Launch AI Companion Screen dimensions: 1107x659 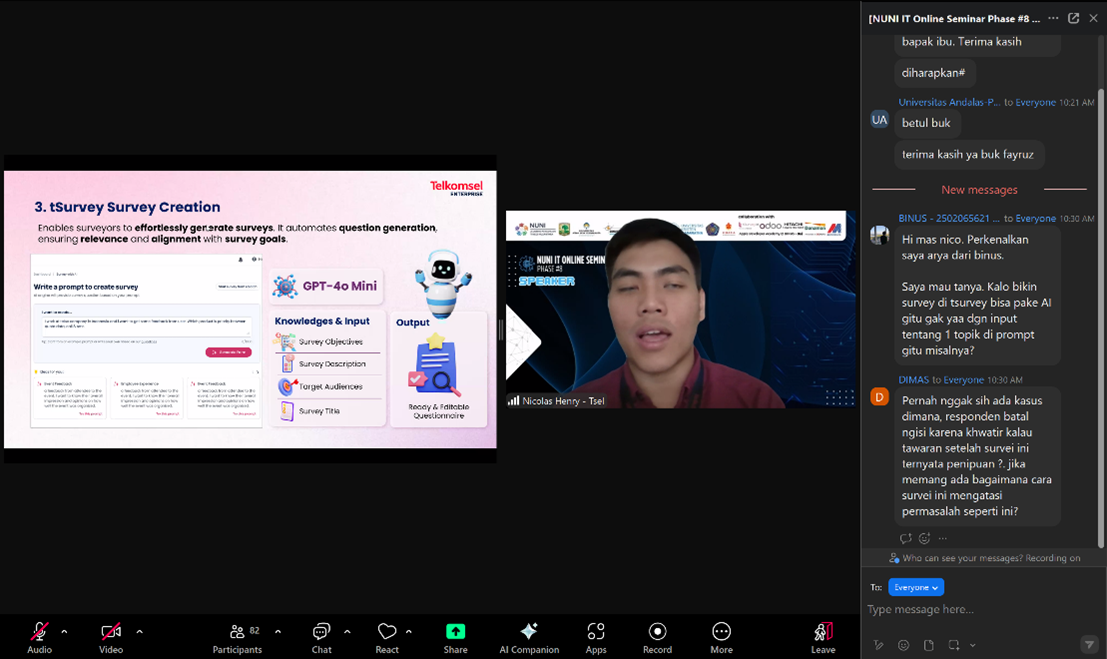click(529, 637)
